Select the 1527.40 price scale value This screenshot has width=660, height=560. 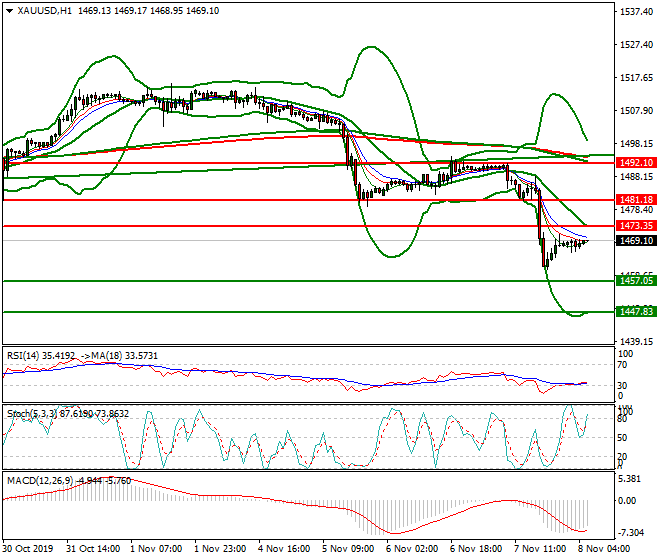[x=636, y=45]
